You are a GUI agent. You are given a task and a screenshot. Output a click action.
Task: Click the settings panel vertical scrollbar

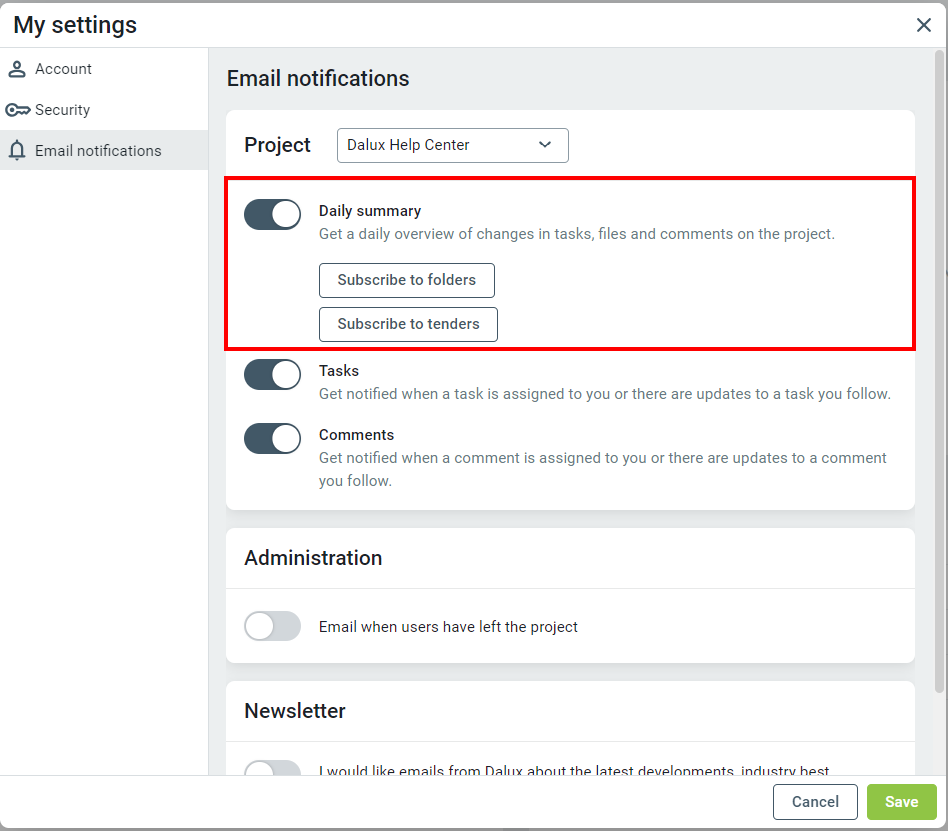939,370
